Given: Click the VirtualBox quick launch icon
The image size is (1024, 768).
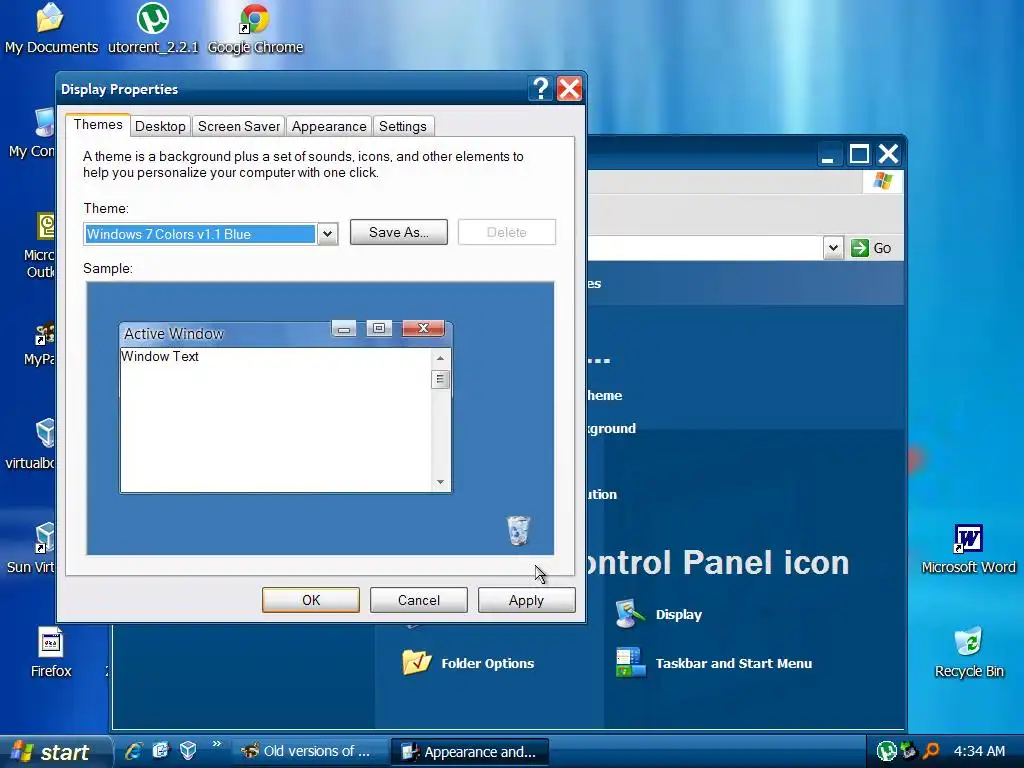Looking at the screenshot, I should pyautogui.click(x=187, y=750).
